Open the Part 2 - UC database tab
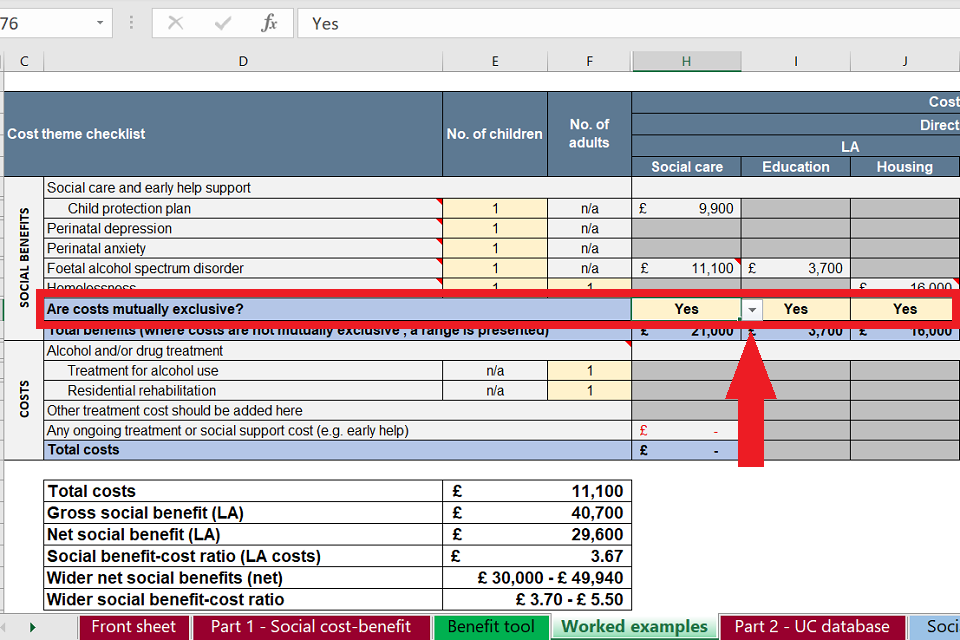This screenshot has height=640, width=960. [x=811, y=627]
